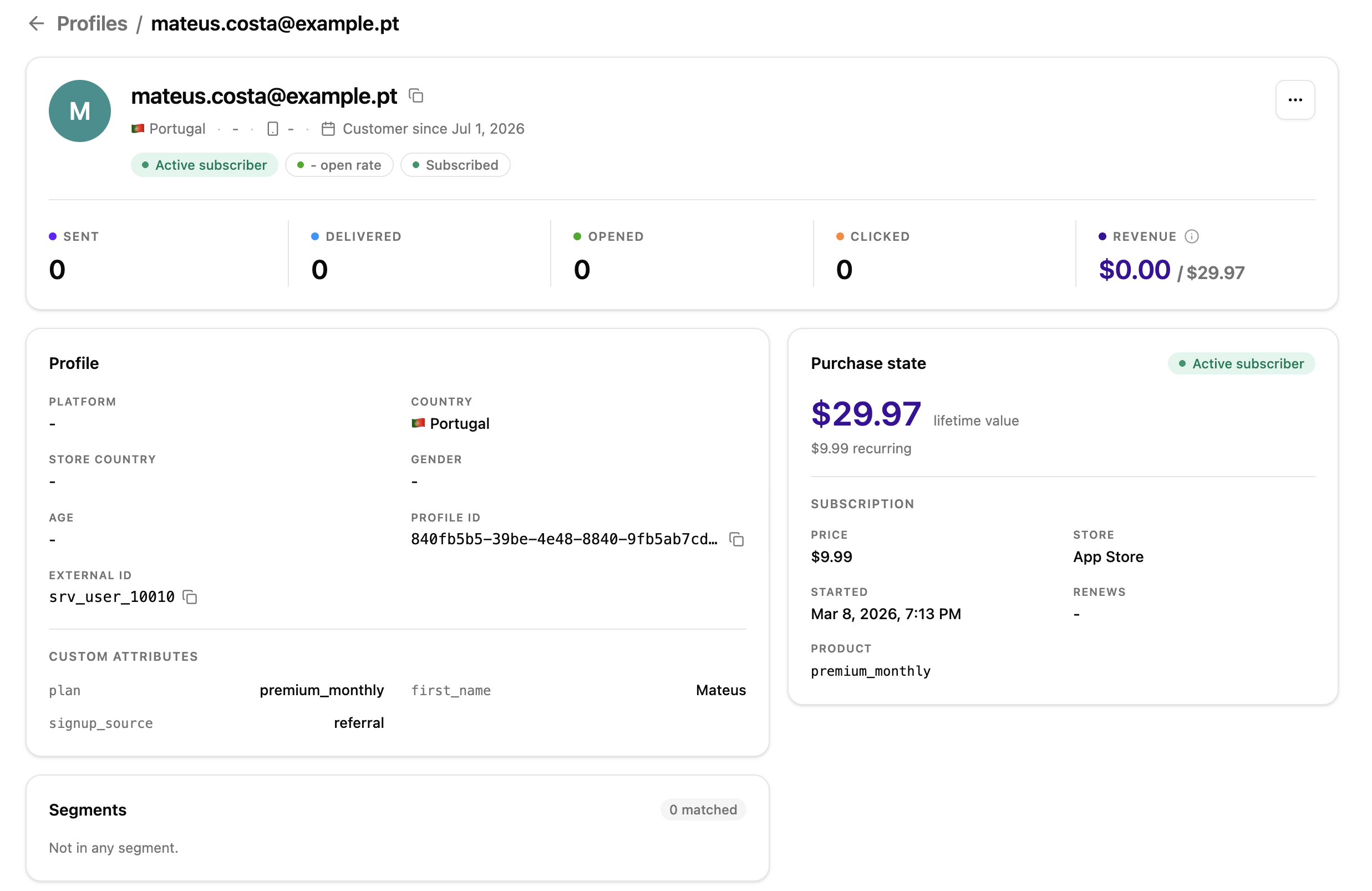The image size is (1372, 891).
Task: Copy the Profile ID value
Action: tap(736, 539)
